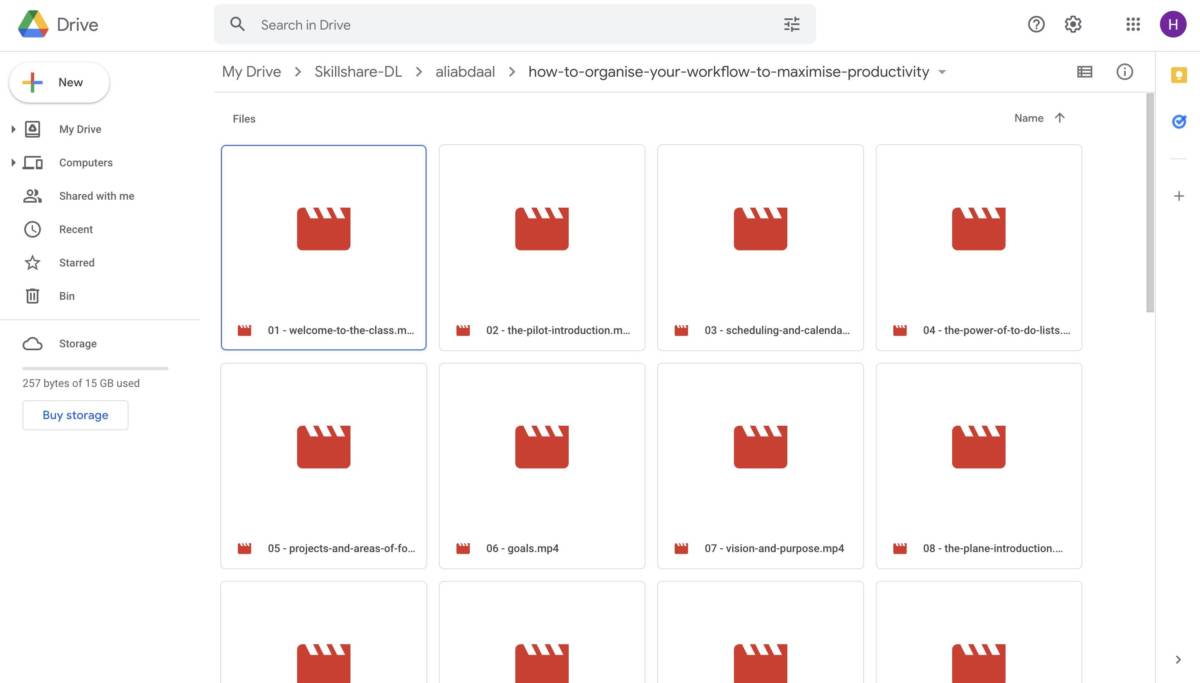Click the storage usage bar
Viewport: 1200px width, 683px height.
(x=95, y=368)
